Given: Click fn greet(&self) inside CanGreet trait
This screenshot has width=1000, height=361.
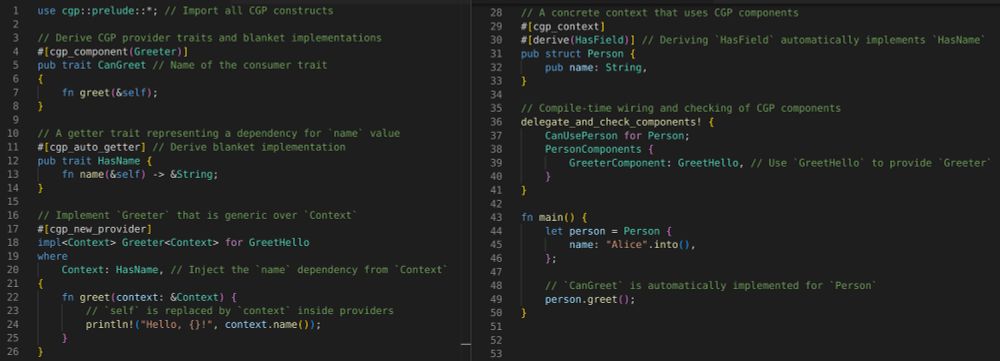Looking at the screenshot, I should coord(110,92).
